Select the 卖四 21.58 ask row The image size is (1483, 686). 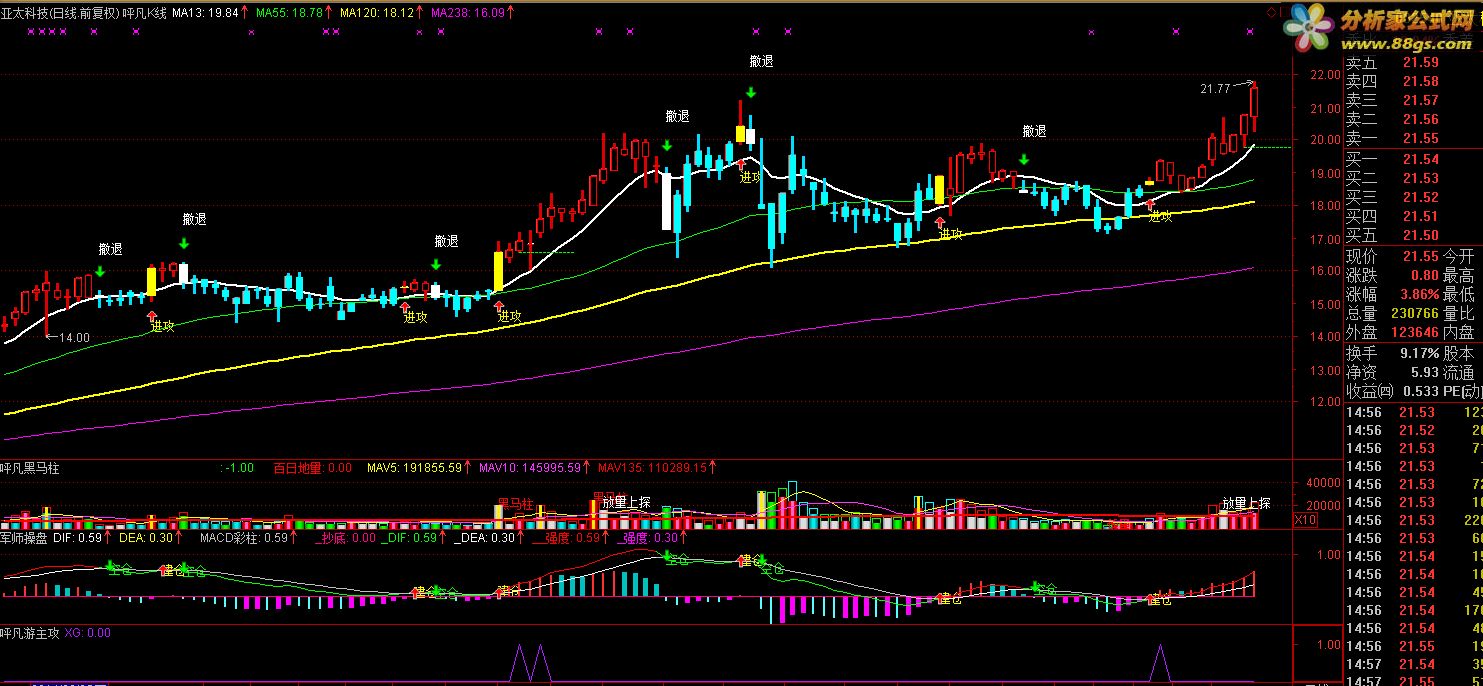tap(1392, 82)
